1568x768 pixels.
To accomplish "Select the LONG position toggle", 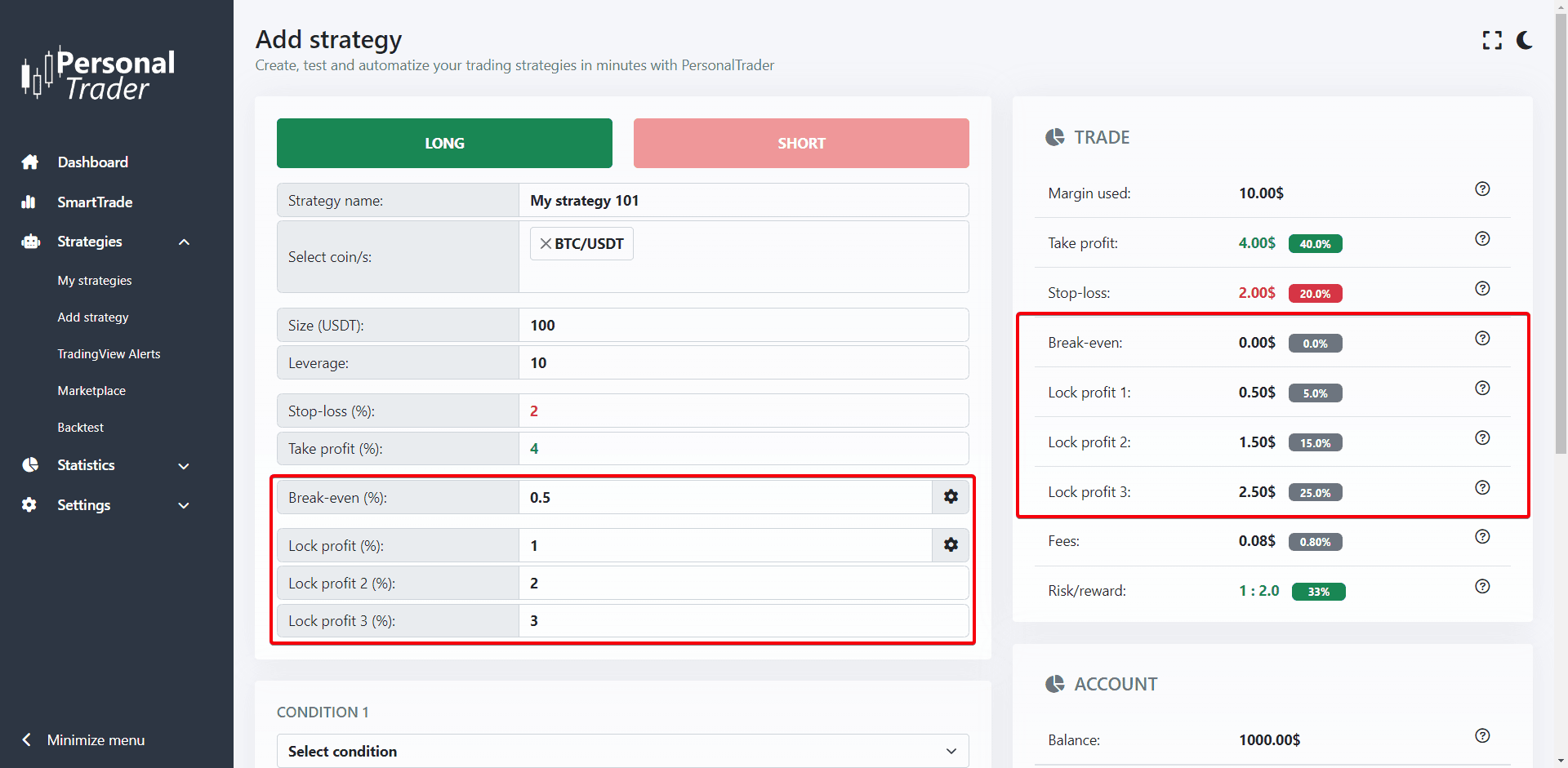I will [444, 144].
